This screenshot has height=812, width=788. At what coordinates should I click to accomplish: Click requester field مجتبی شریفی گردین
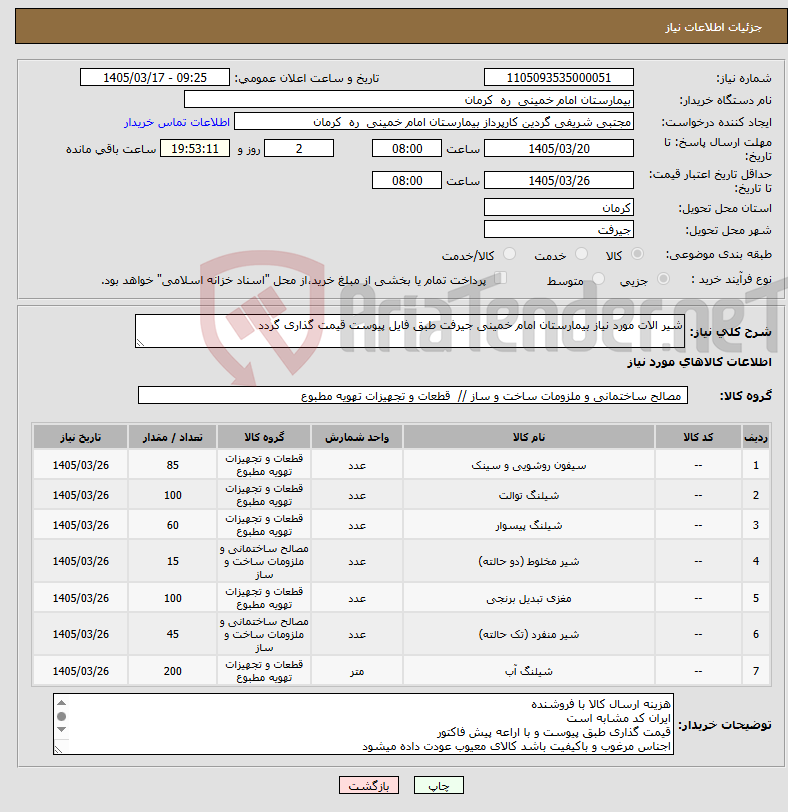[x=434, y=122]
